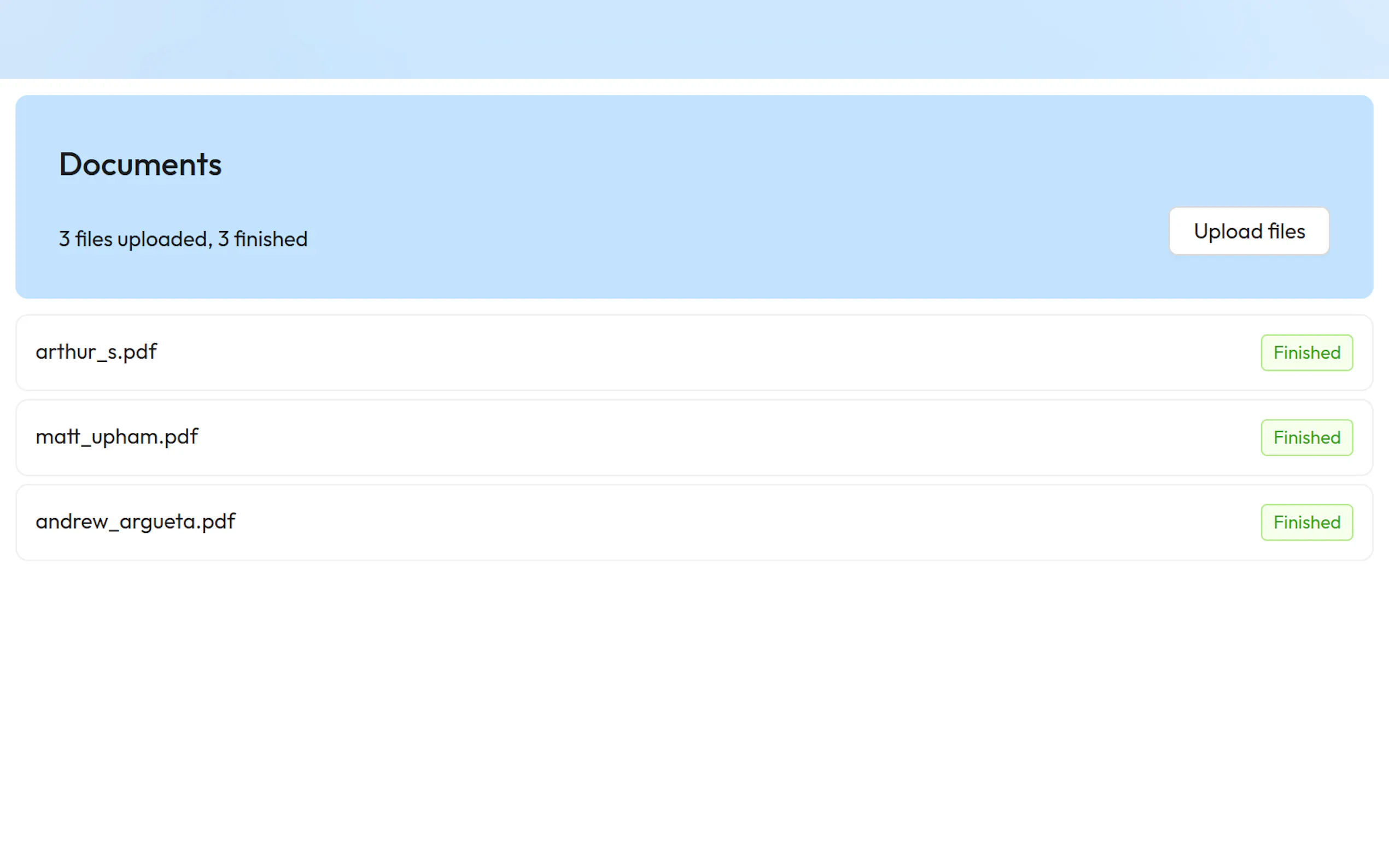Click white gap between banner and Documents panel

pos(694,87)
